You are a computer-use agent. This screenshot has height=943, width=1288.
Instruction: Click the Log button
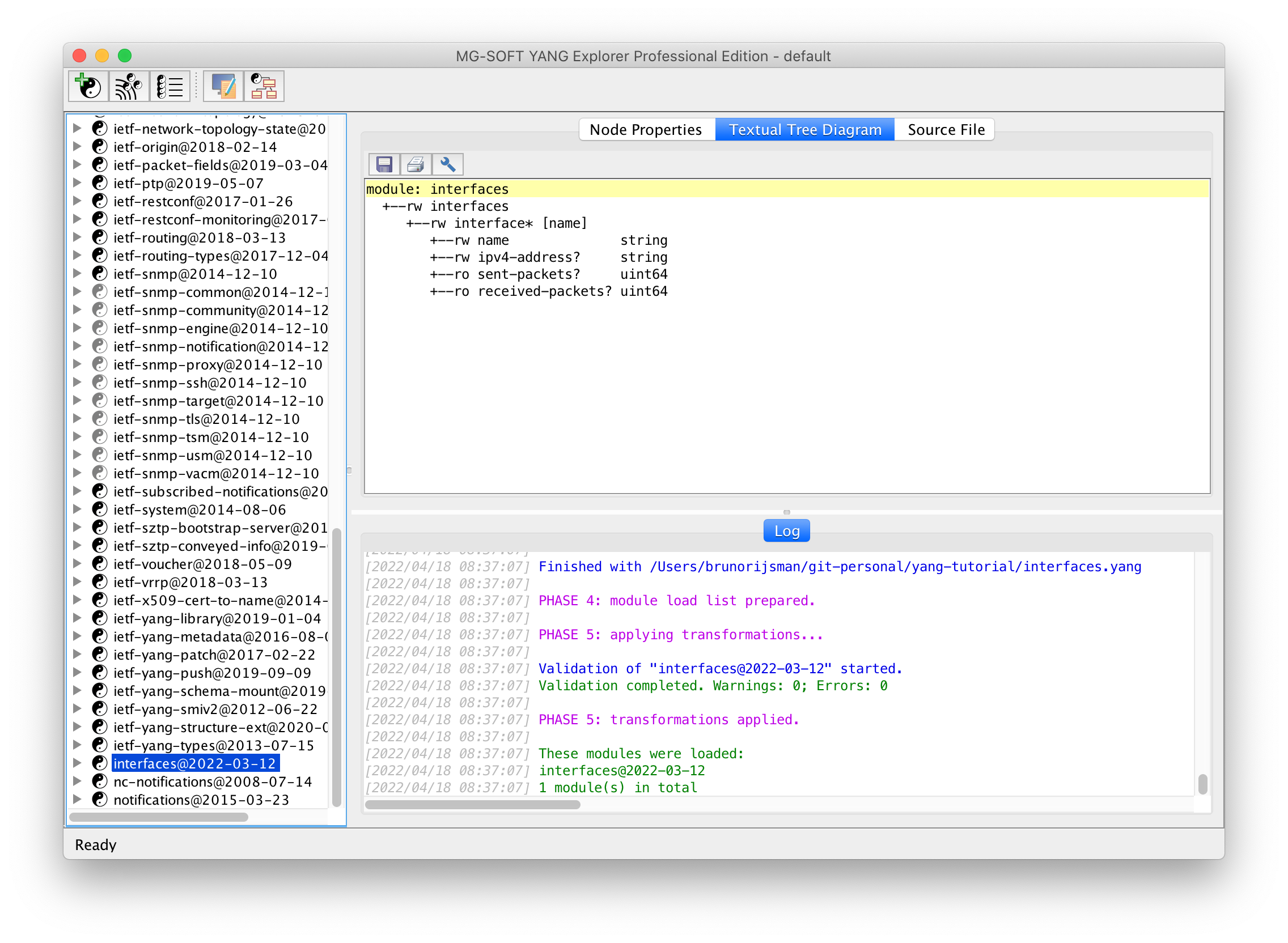coord(786,530)
